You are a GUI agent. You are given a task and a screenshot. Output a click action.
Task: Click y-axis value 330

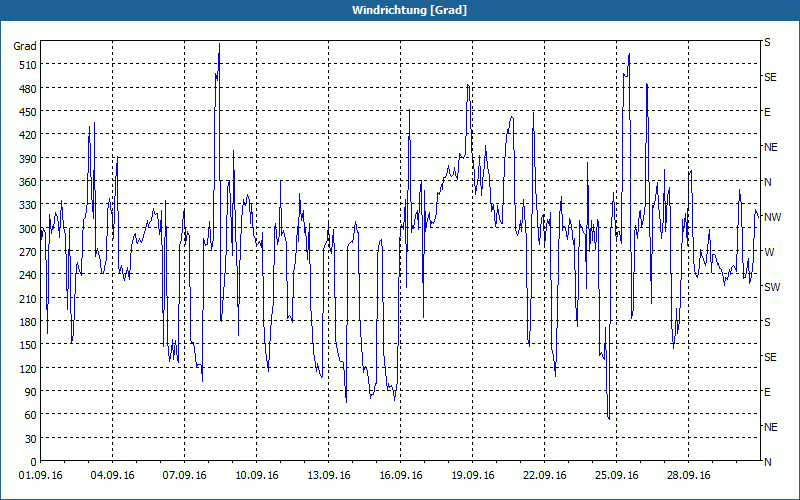tap(28, 205)
